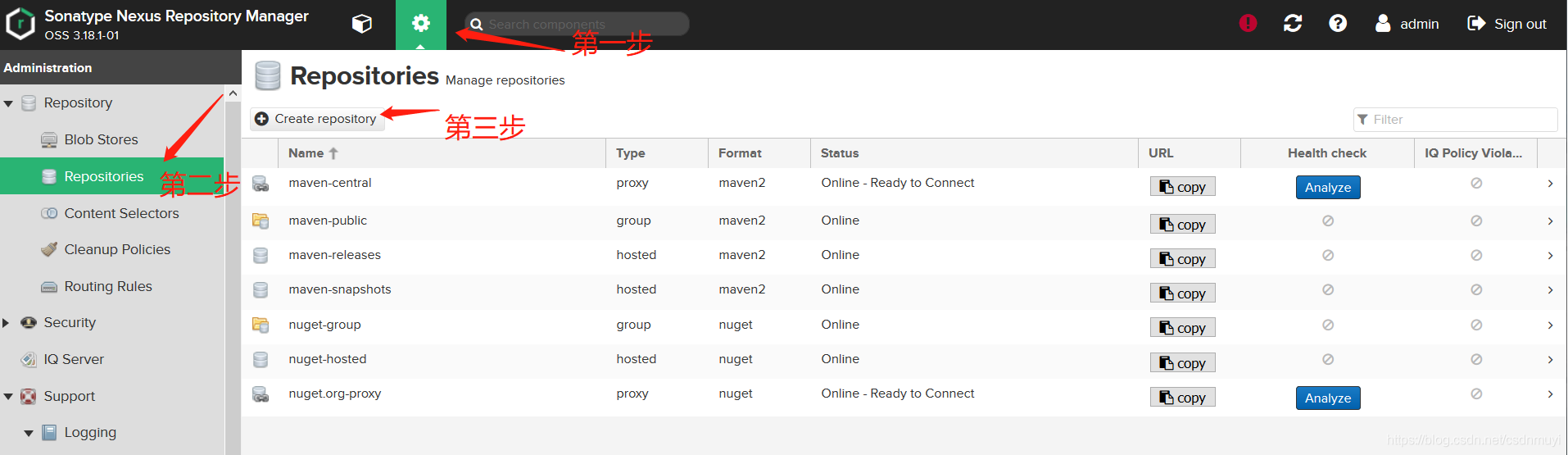Click the Support lifebuoy icon
Image resolution: width=1568 pixels, height=455 pixels.
29,396
